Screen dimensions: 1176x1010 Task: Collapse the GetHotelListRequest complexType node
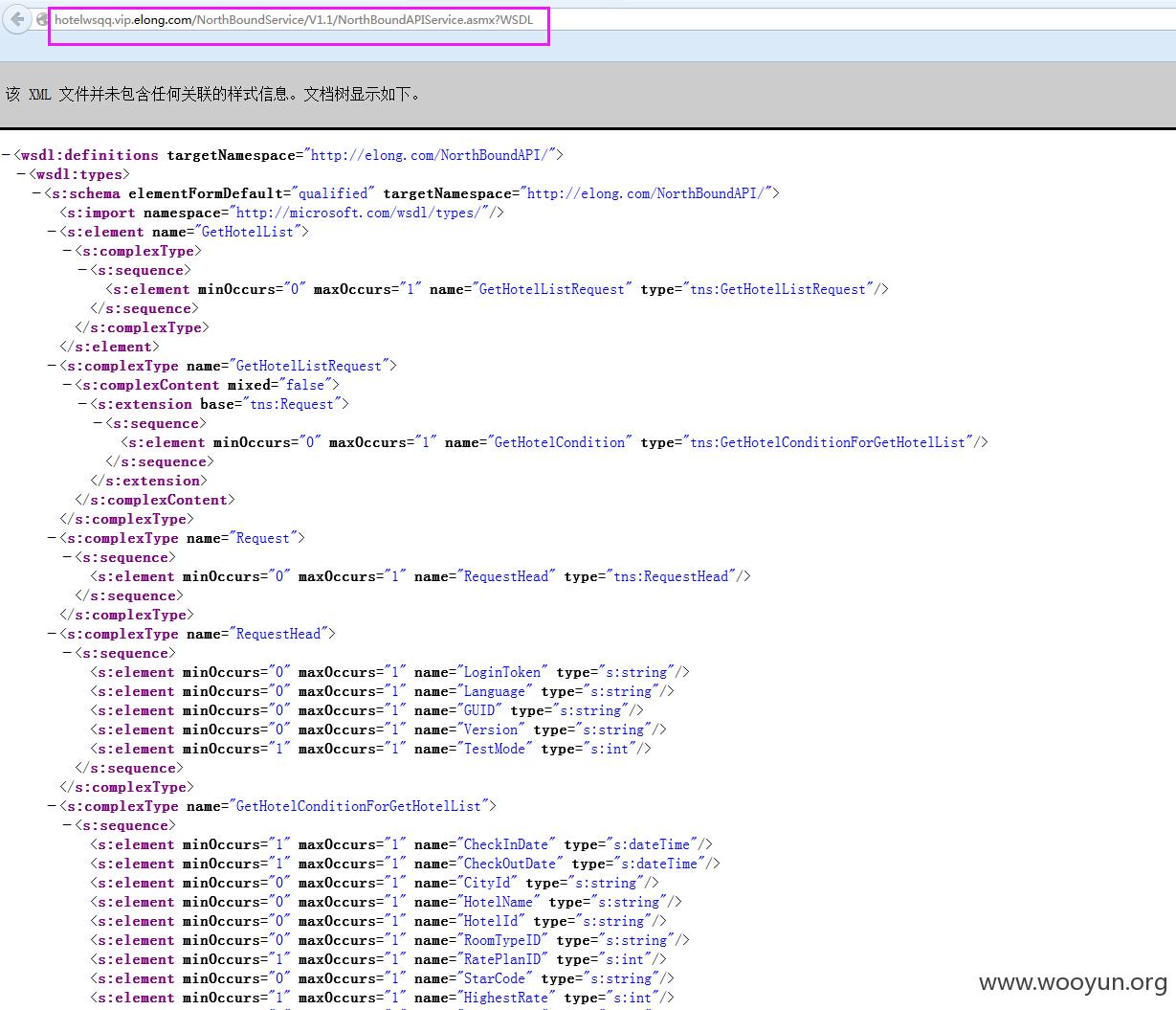52,366
